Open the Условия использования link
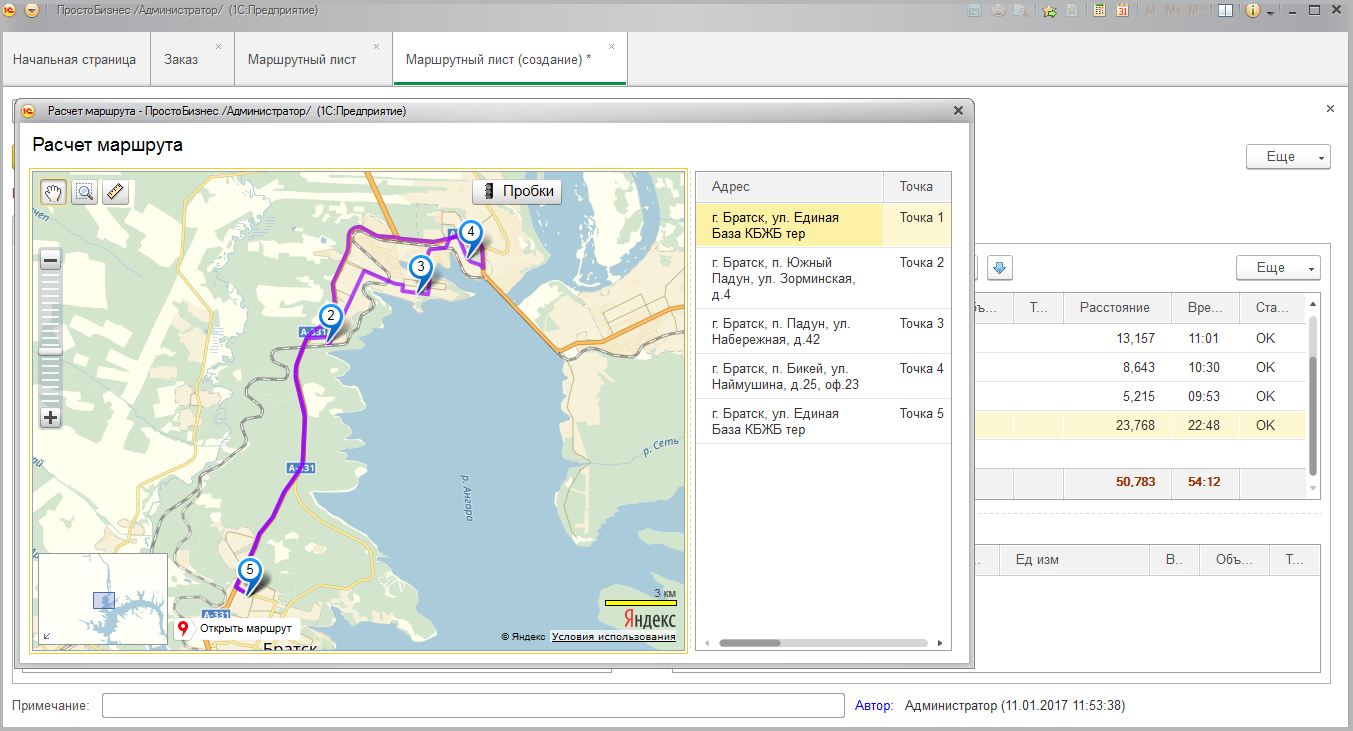 613,636
